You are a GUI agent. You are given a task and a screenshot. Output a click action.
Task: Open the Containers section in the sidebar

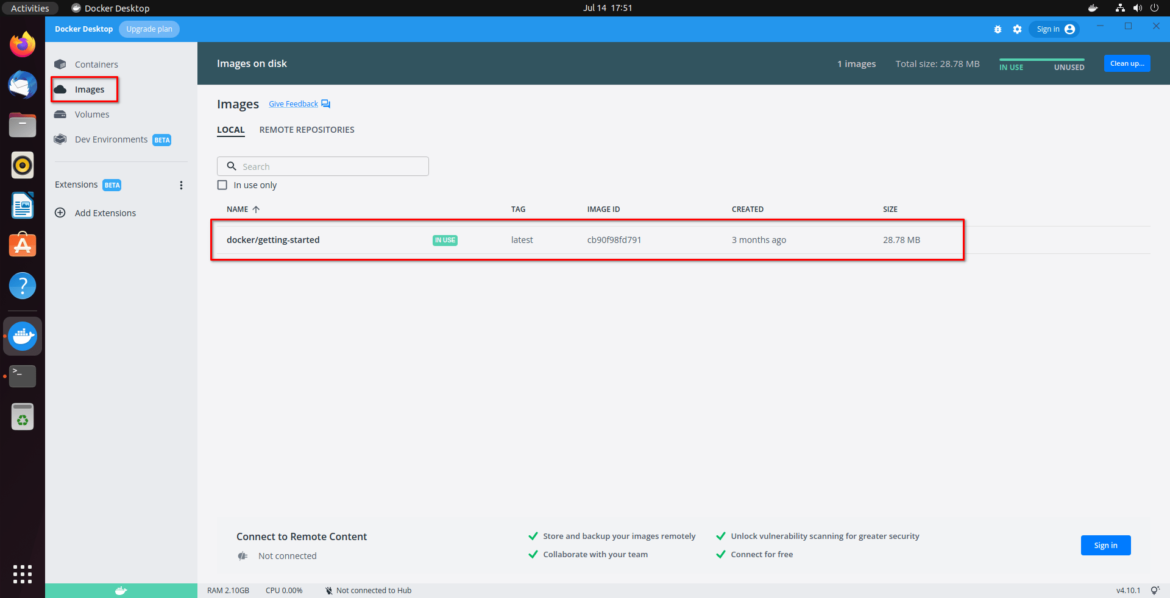98,64
